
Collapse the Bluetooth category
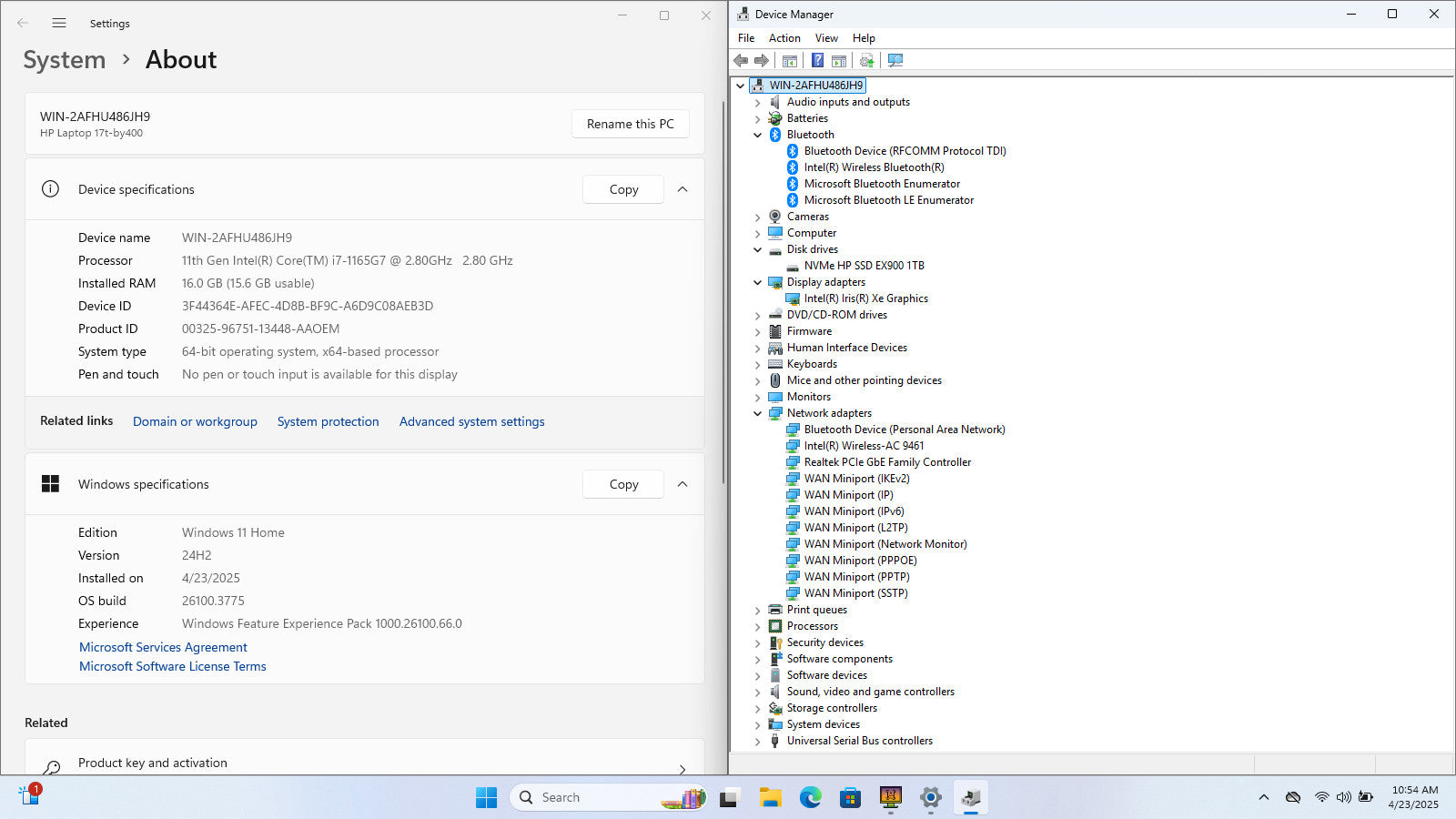click(757, 135)
